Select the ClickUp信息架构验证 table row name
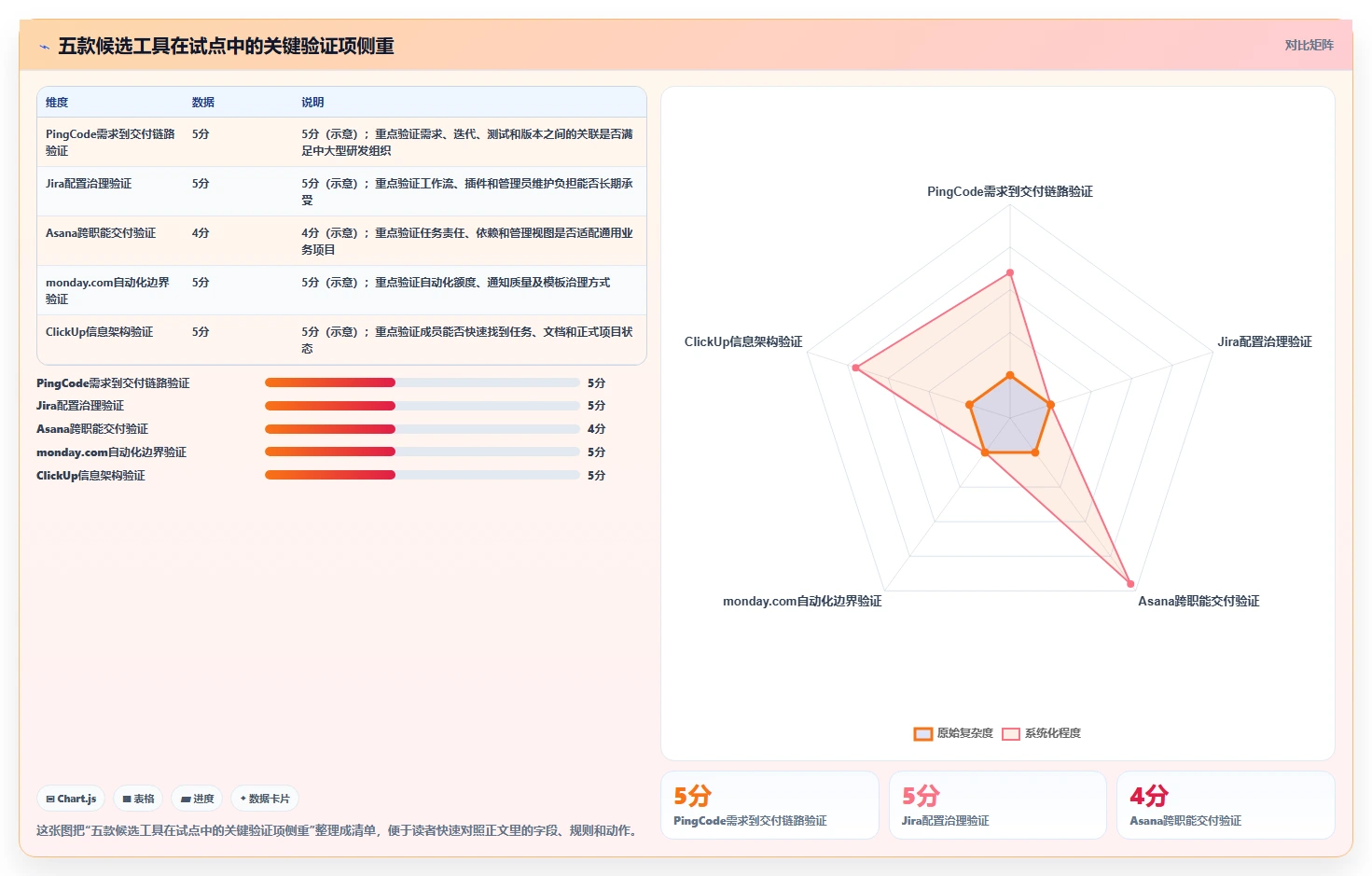This screenshot has height=876, width=1372. pos(99,332)
